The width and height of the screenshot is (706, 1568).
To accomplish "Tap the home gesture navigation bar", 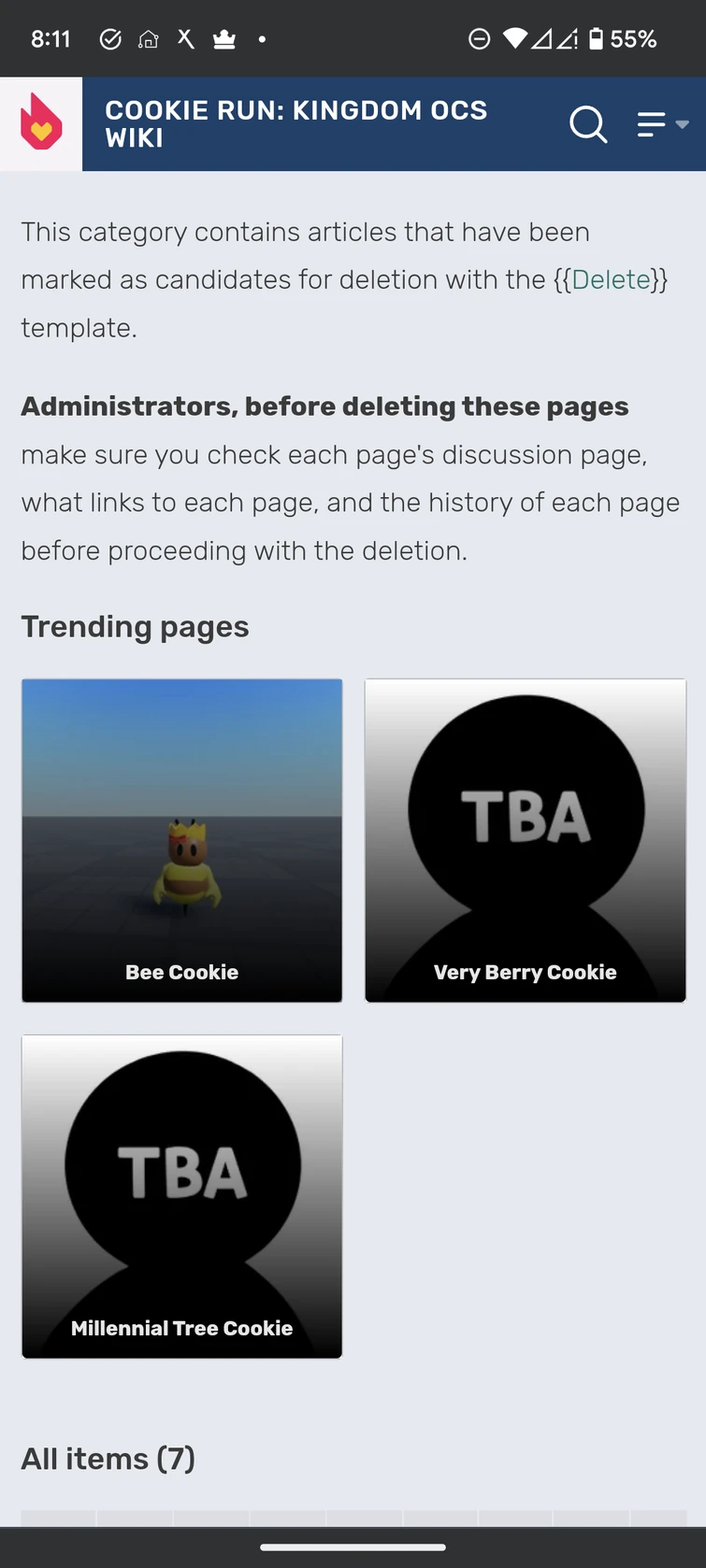I will (x=353, y=1547).
